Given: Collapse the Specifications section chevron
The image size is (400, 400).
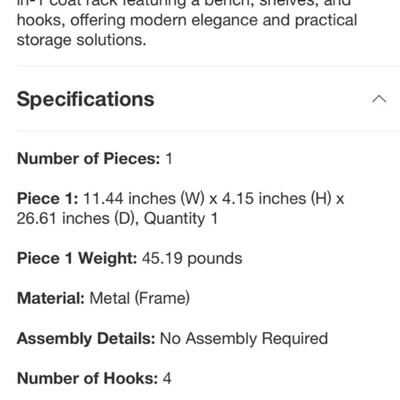Looking at the screenshot, I should (x=379, y=99).
